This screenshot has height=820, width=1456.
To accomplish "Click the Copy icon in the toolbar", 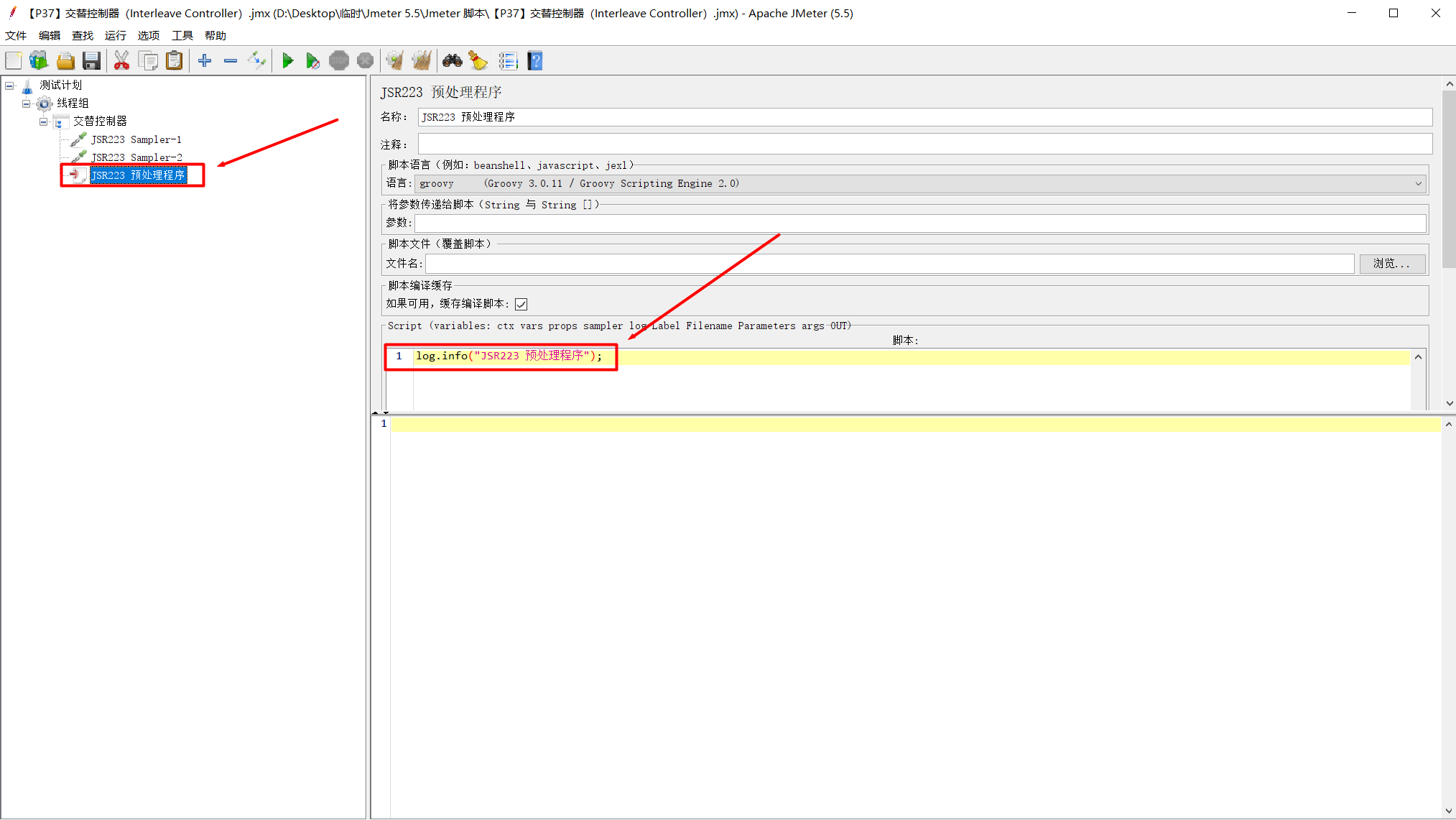I will (x=148, y=61).
